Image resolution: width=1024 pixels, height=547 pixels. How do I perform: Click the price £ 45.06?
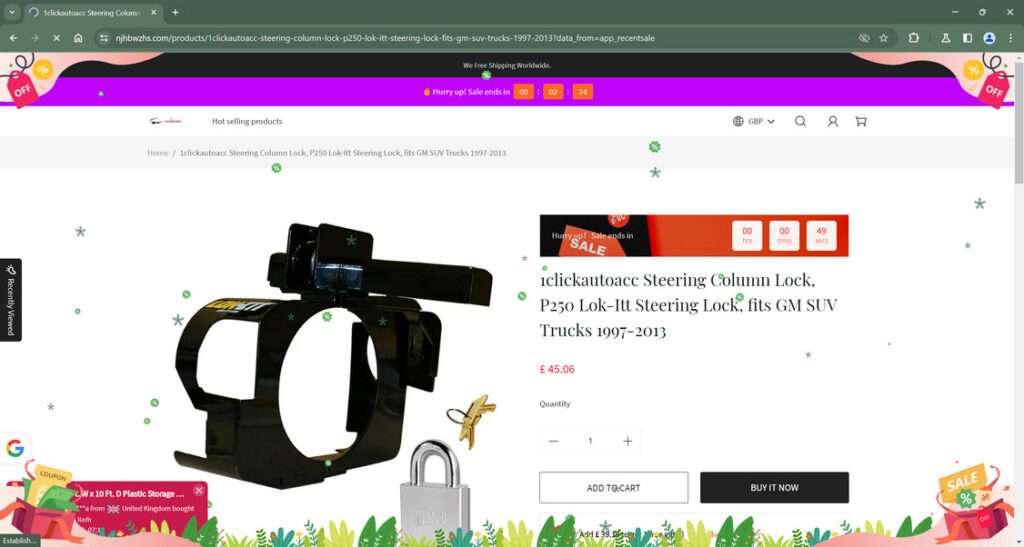coord(557,369)
